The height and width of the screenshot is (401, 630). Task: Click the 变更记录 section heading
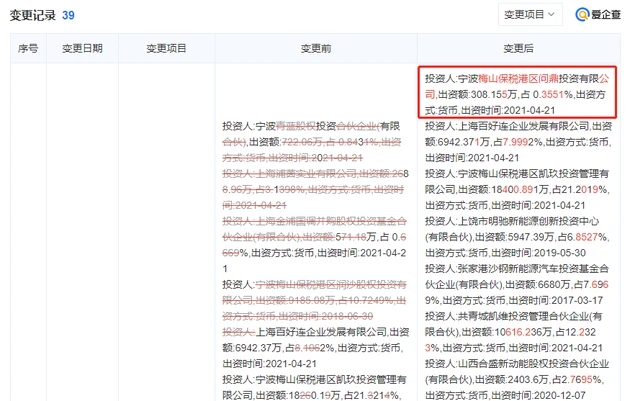[33, 15]
